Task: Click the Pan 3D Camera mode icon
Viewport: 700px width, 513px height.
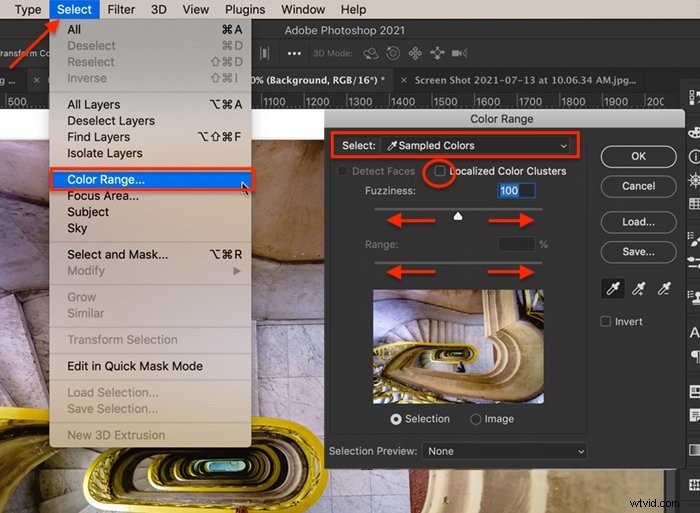Action: (x=415, y=54)
